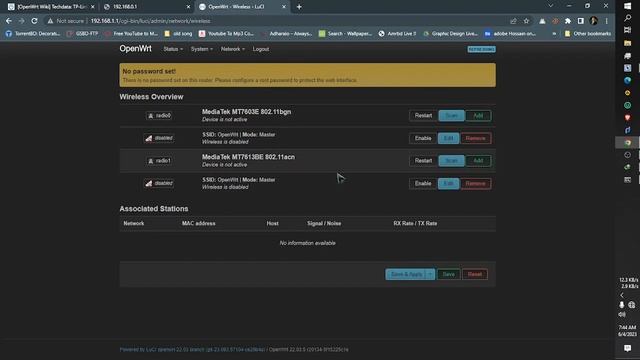Remove the OpenWrt SSID on radio1
Screen dimensions: 640x360
point(476,184)
